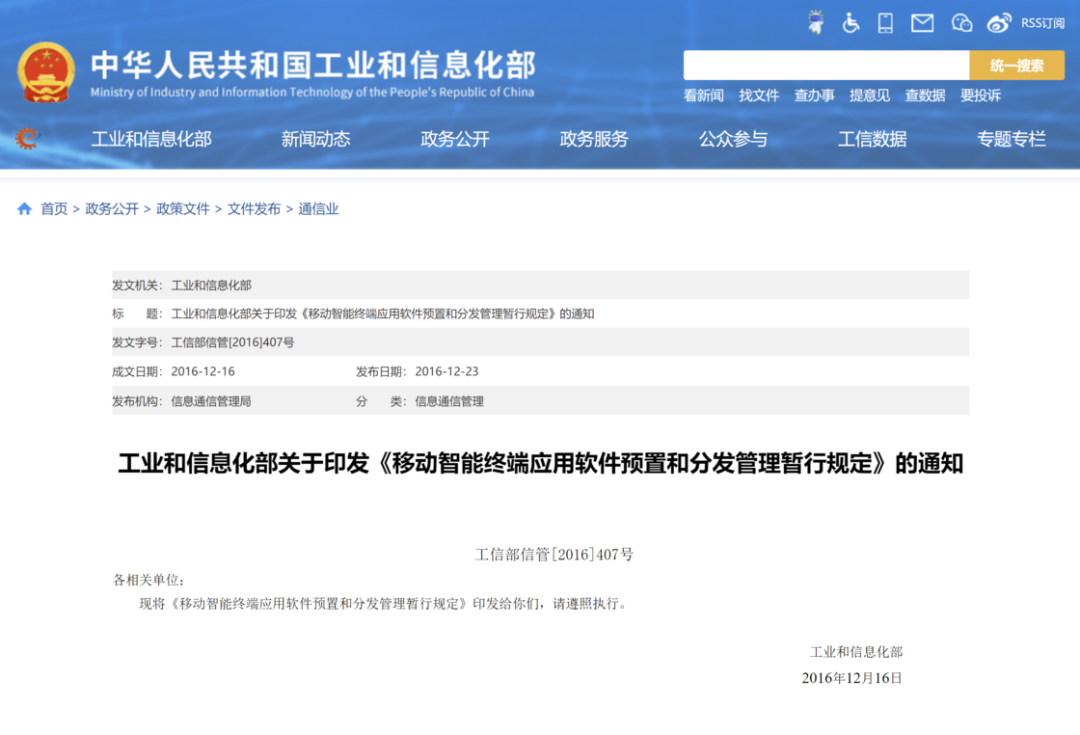The image size is (1080, 735).
Task: Click the centered 工信部信管[2016]407号 line
Action: [554, 555]
